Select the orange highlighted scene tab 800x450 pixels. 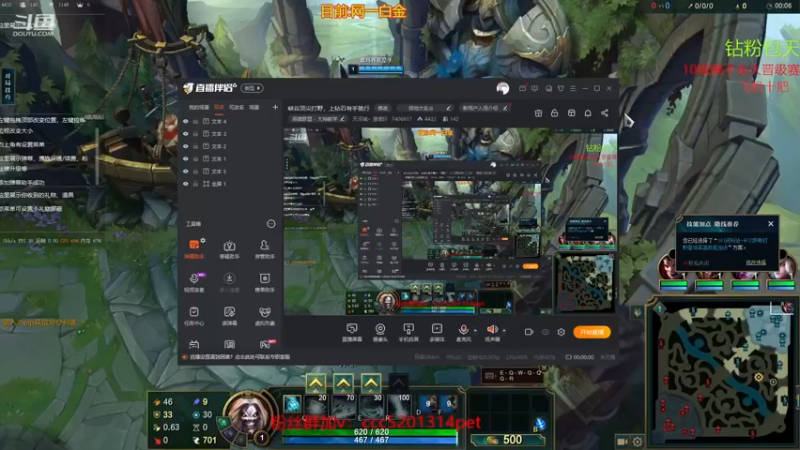(x=219, y=108)
